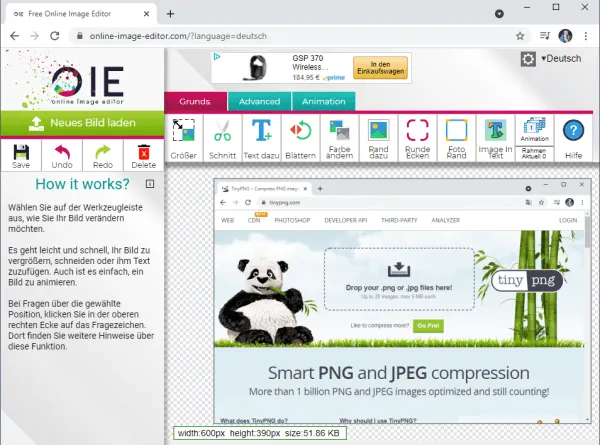Image resolution: width=600 pixels, height=445 pixels.
Task: Open Chrome three-dot menu
Action: [x=585, y=36]
